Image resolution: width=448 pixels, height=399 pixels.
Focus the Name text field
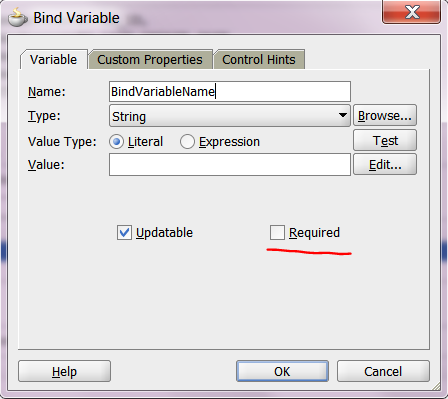click(x=230, y=91)
